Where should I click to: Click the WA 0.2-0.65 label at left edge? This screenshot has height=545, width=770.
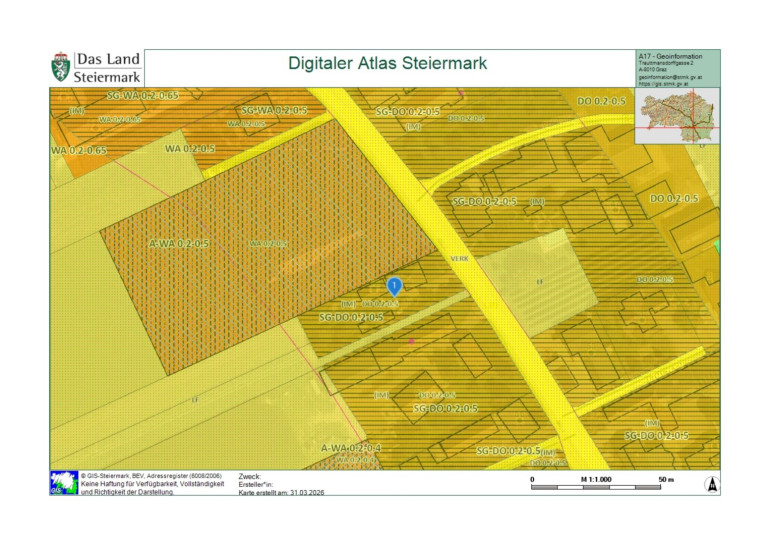click(79, 150)
